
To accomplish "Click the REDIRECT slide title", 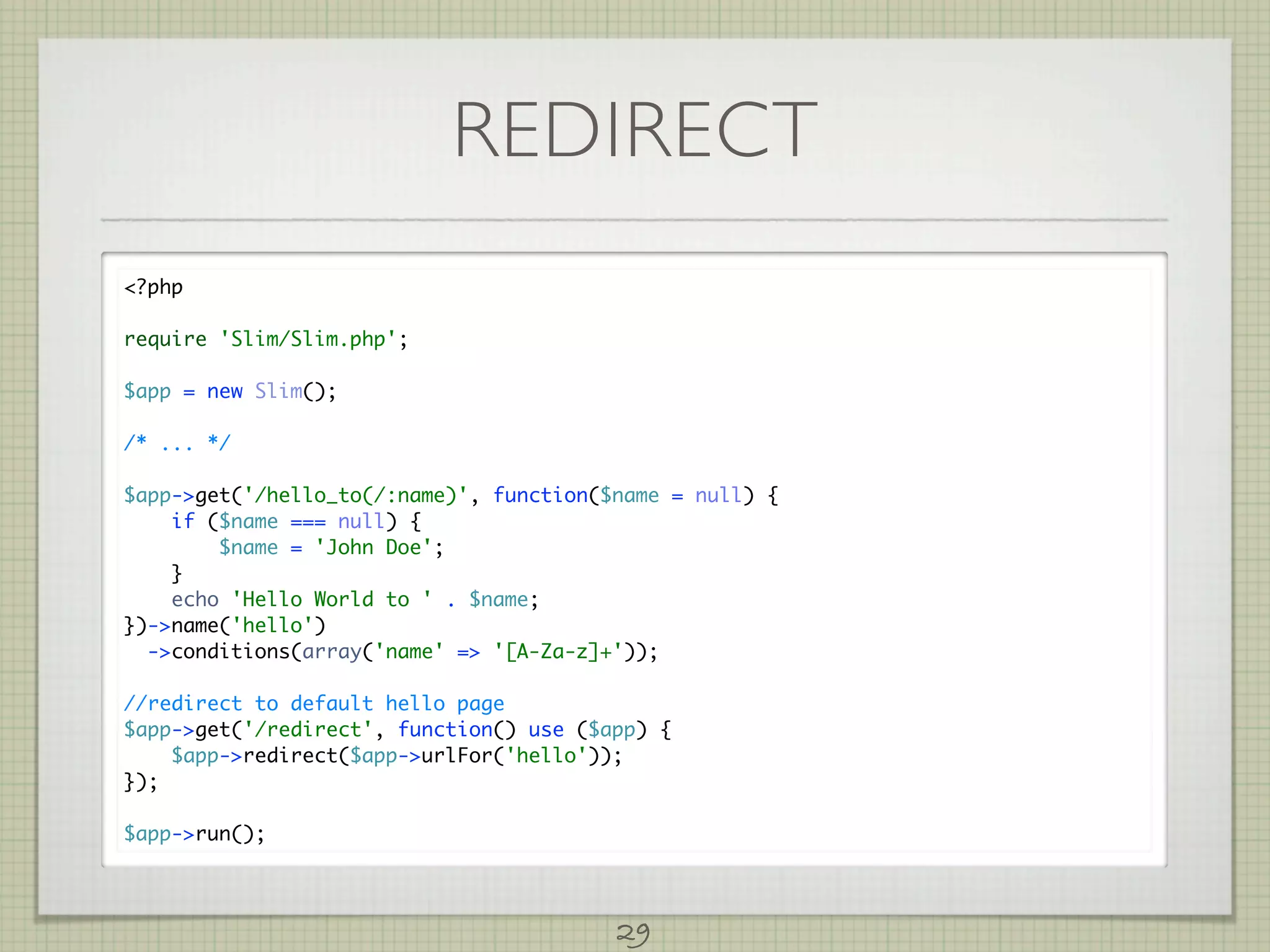I will click(x=635, y=130).
